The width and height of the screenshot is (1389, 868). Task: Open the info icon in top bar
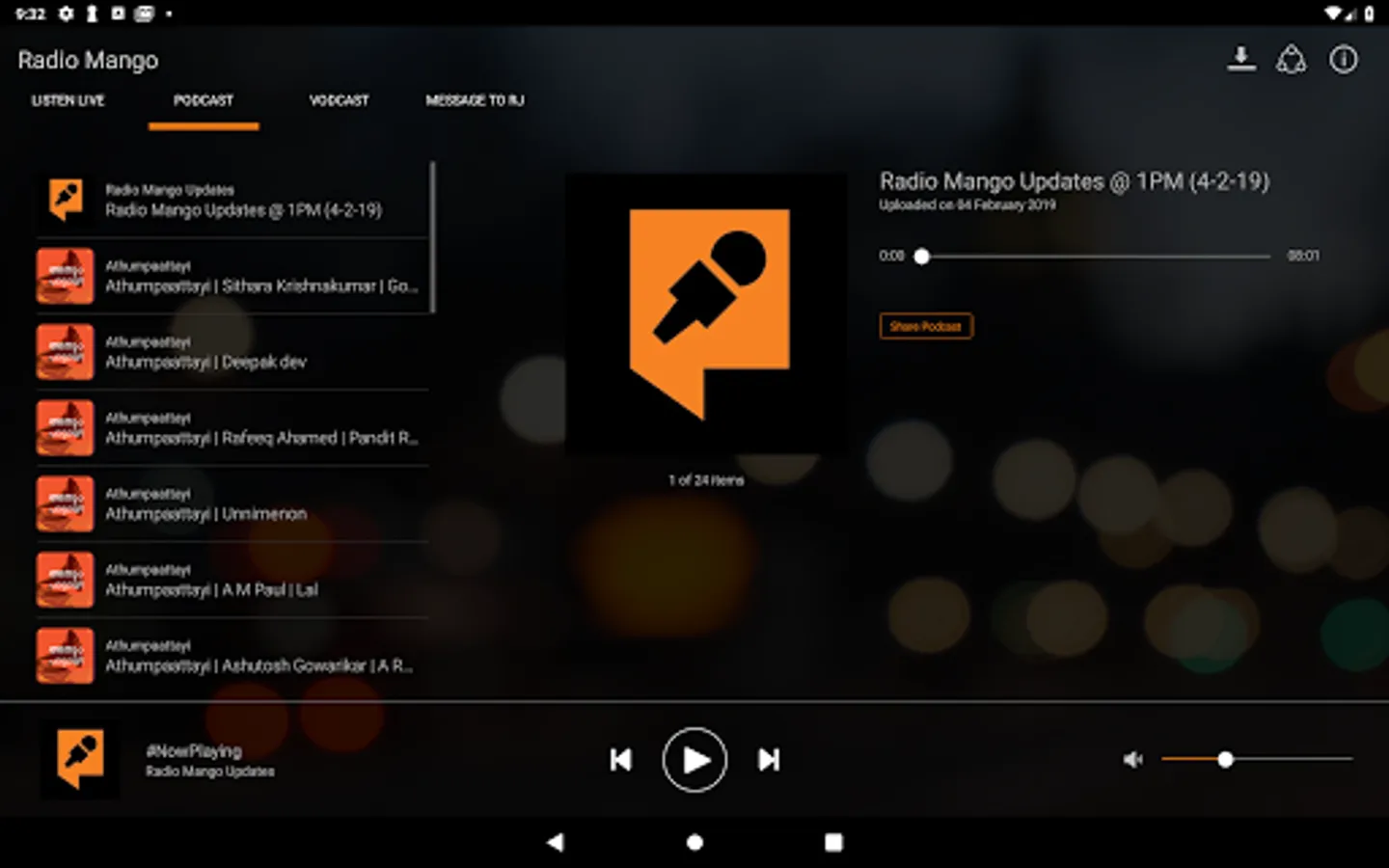pyautogui.click(x=1344, y=60)
